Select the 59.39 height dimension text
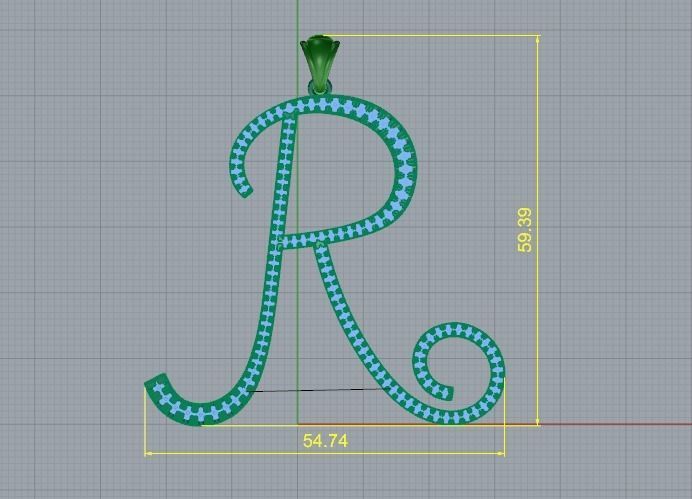692x499 pixels. pyautogui.click(x=525, y=230)
